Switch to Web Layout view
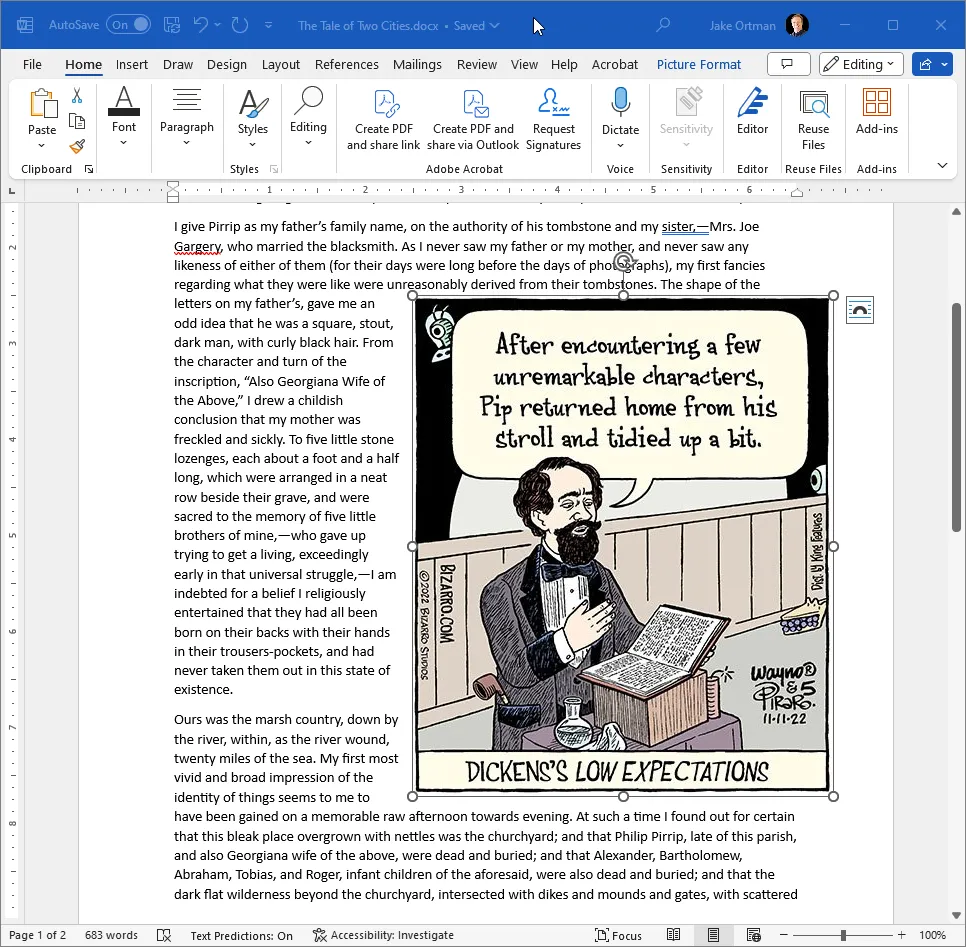The width and height of the screenshot is (966, 947). point(753,935)
